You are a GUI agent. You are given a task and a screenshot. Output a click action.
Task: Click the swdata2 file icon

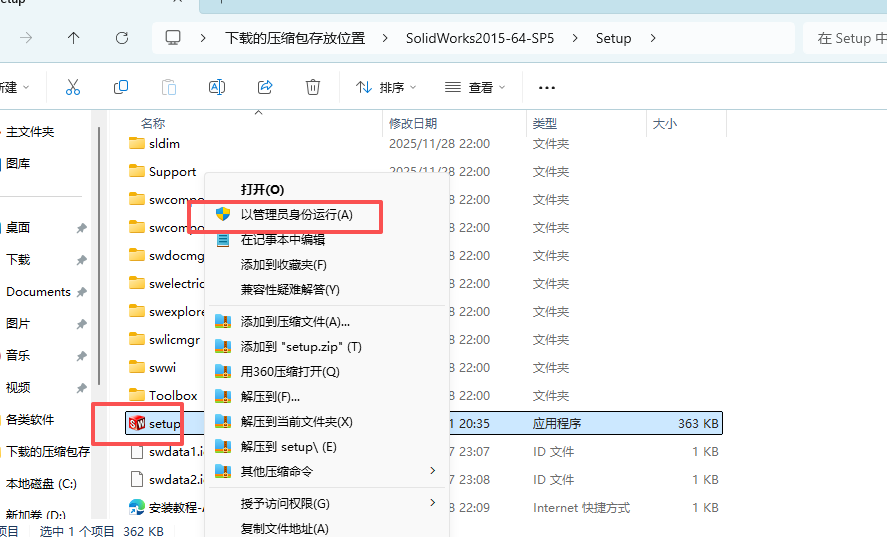point(137,479)
